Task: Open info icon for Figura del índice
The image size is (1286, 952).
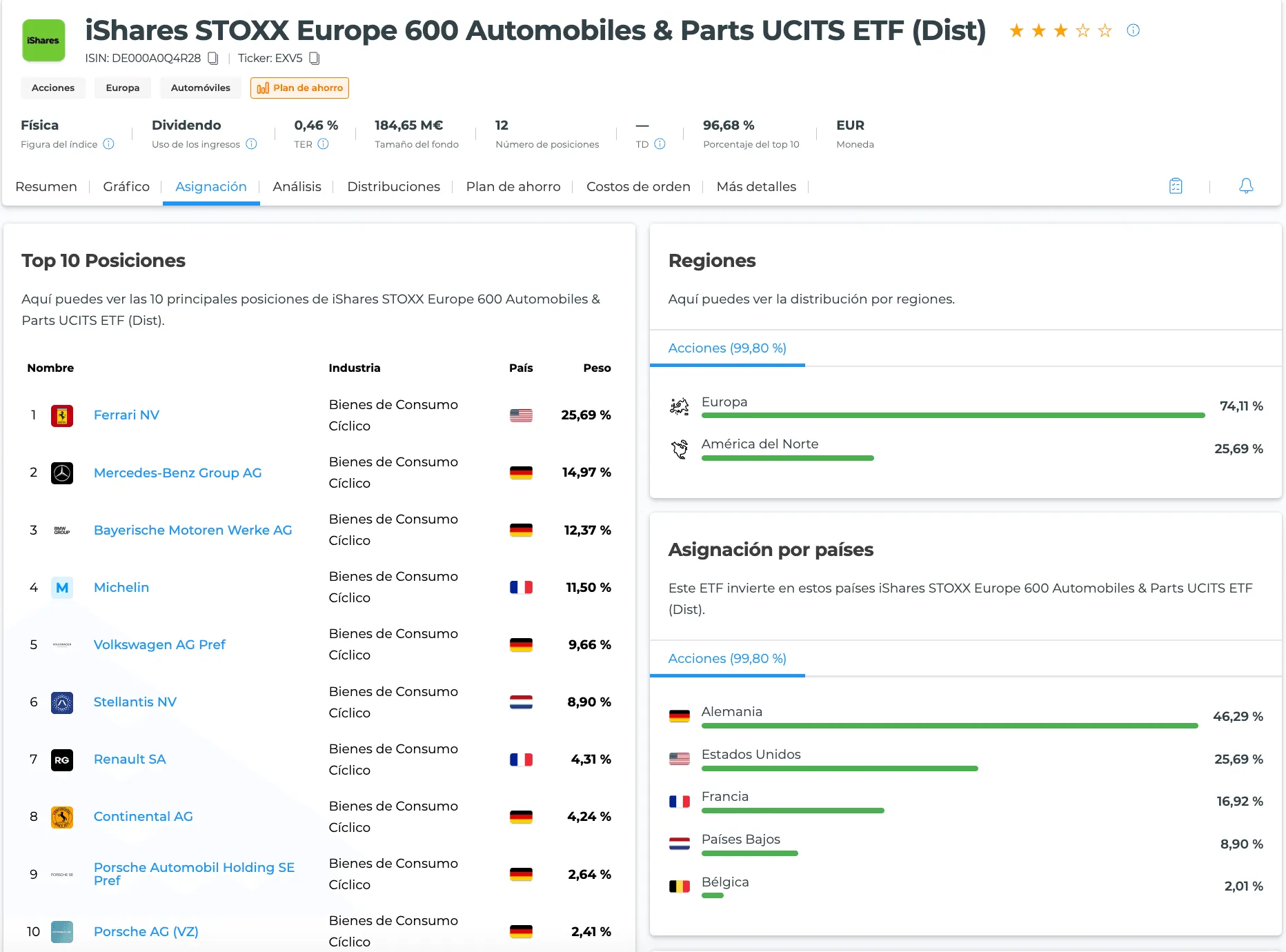Action: coord(108,144)
